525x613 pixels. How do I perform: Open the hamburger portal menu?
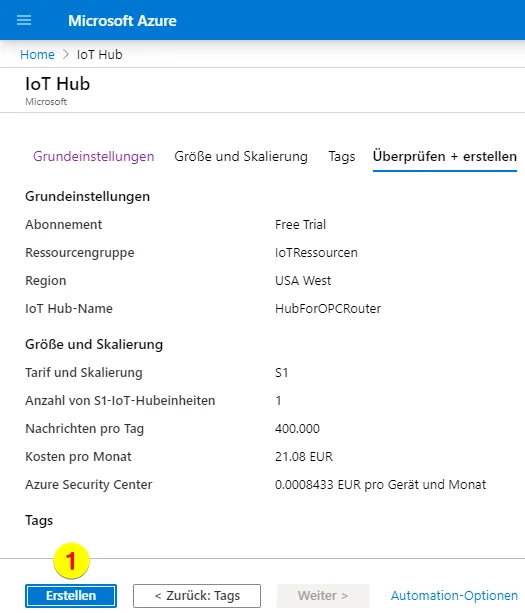pos(24,20)
